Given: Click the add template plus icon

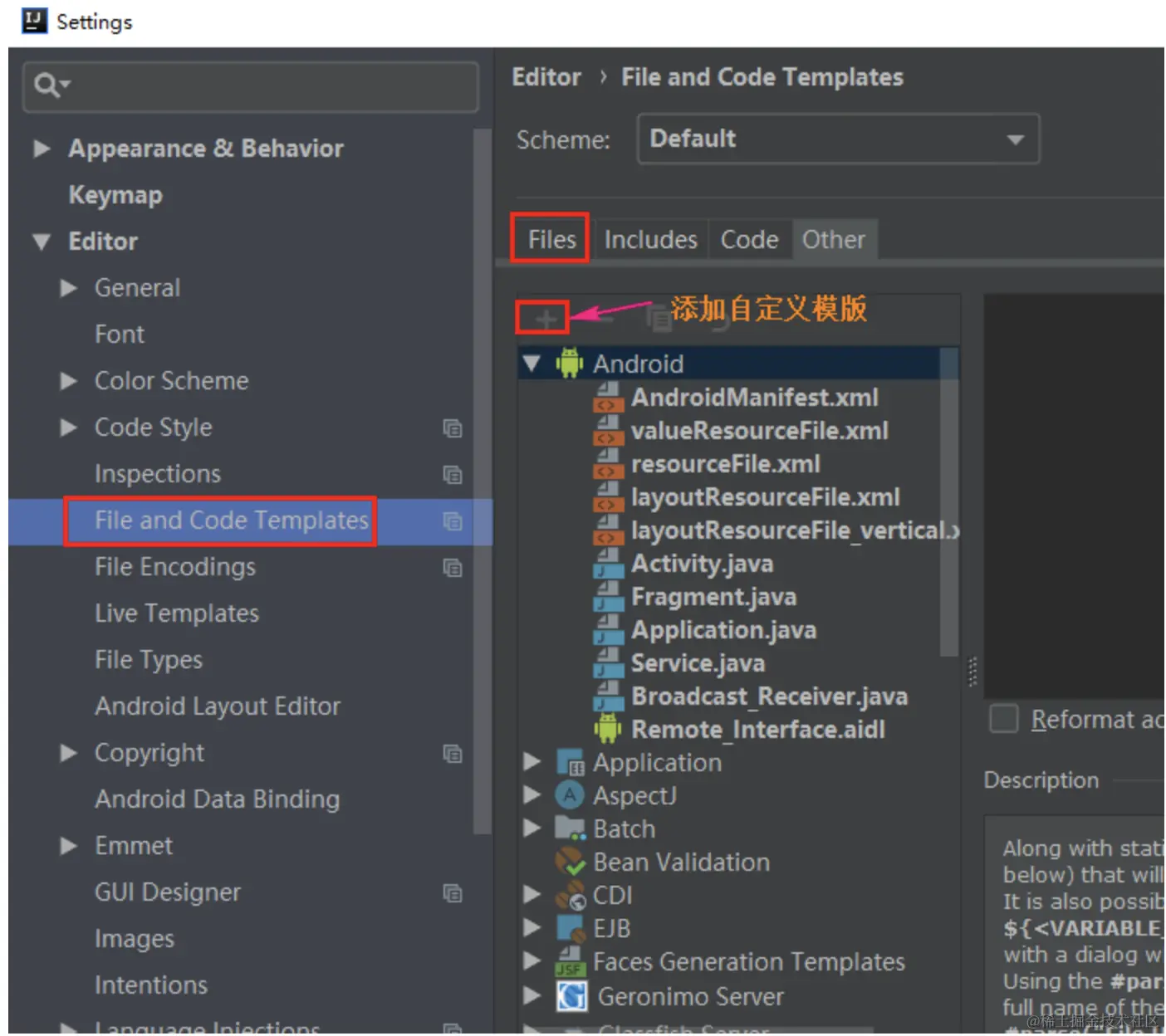Looking at the screenshot, I should (x=545, y=319).
